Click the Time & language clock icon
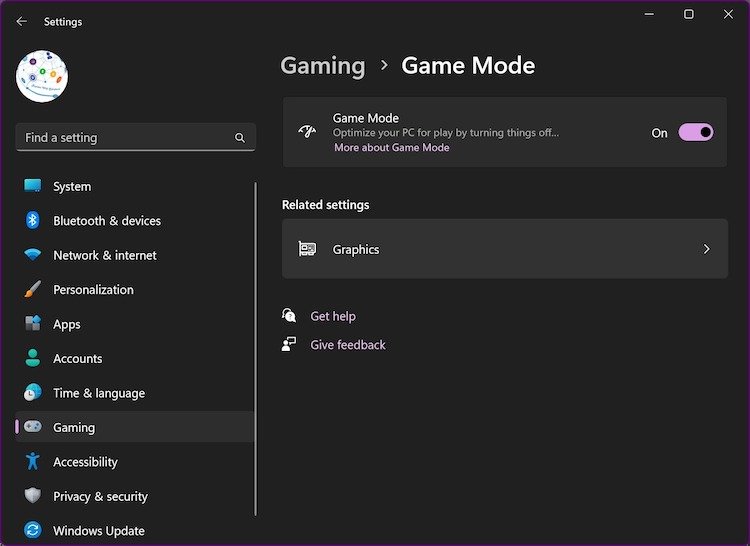The width and height of the screenshot is (750, 546). [x=33, y=393]
